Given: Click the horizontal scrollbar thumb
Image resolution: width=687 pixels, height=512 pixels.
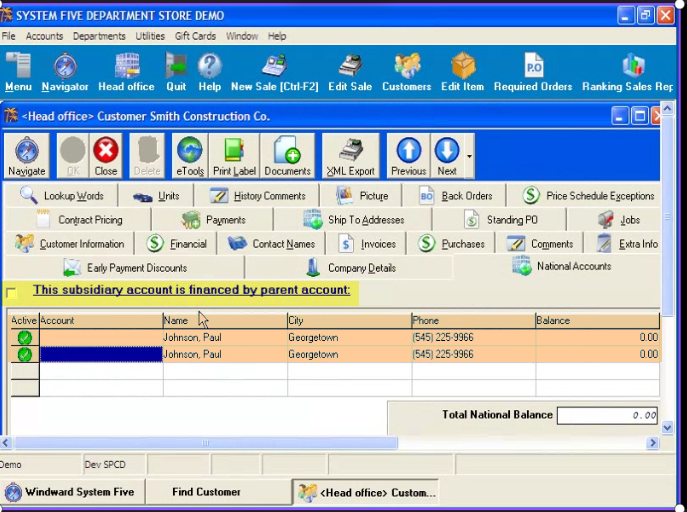Looking at the screenshot, I should [205, 443].
